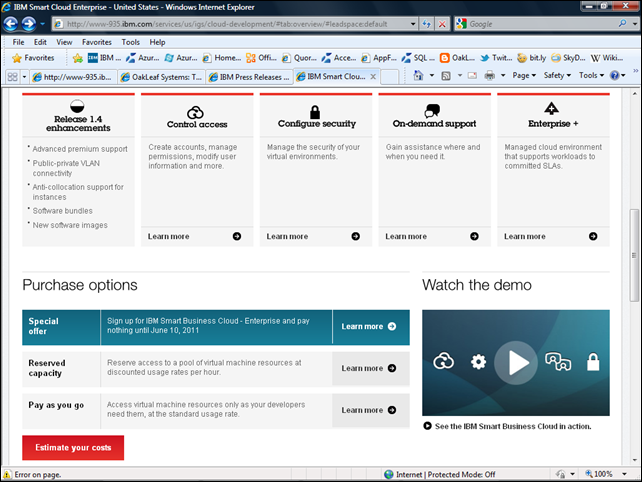
Task: Open the IBM favorite bookmark
Action: pyautogui.click(x=104, y=58)
